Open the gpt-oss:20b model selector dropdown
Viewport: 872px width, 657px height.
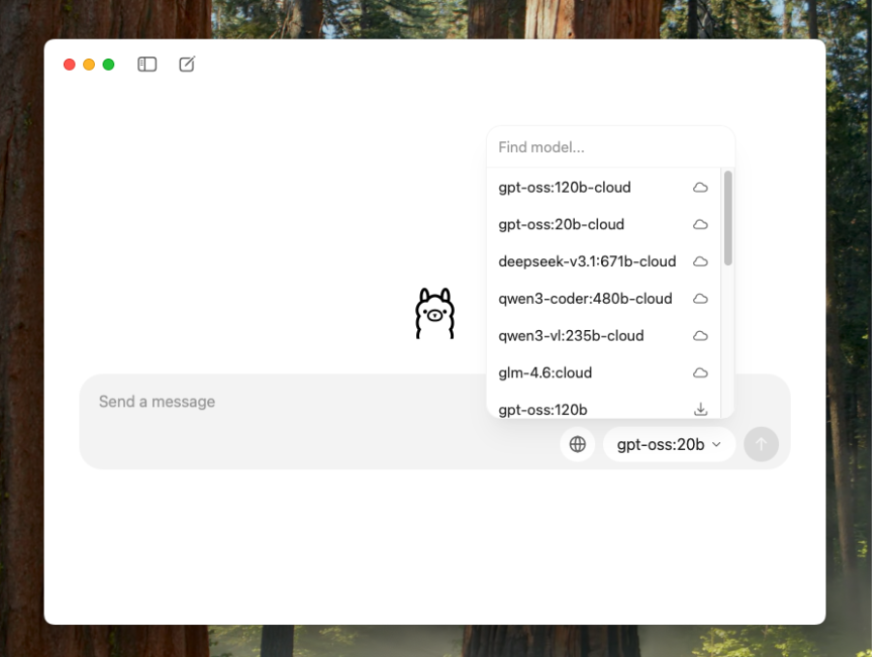click(661, 444)
